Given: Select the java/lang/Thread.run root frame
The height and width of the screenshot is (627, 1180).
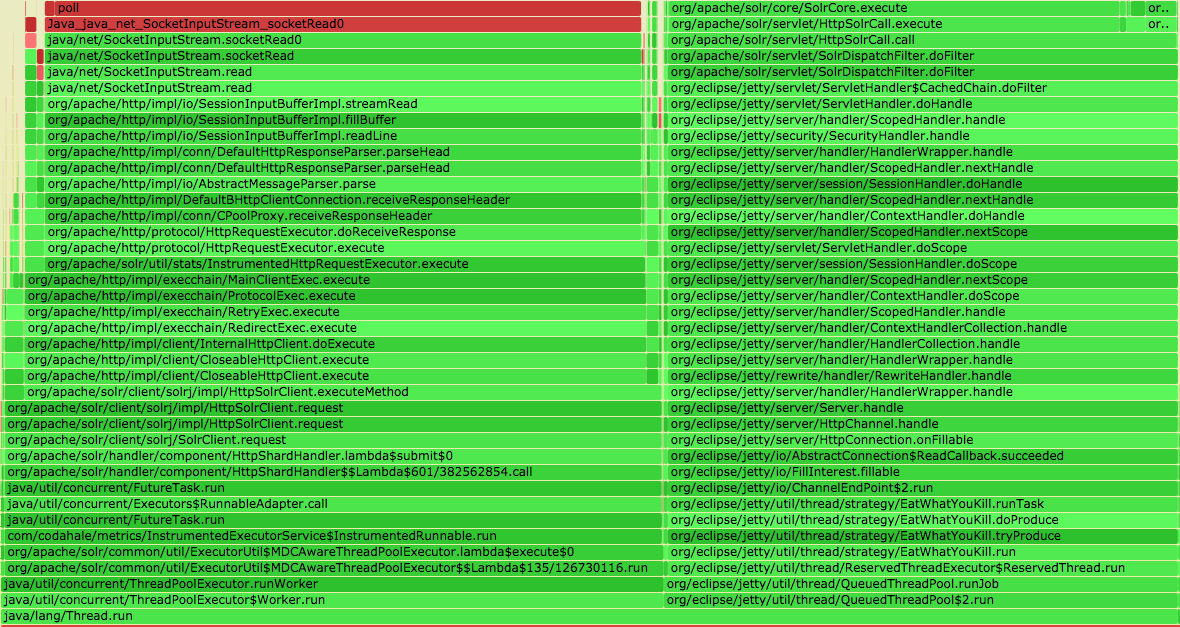Looking at the screenshot, I should tap(590, 616).
